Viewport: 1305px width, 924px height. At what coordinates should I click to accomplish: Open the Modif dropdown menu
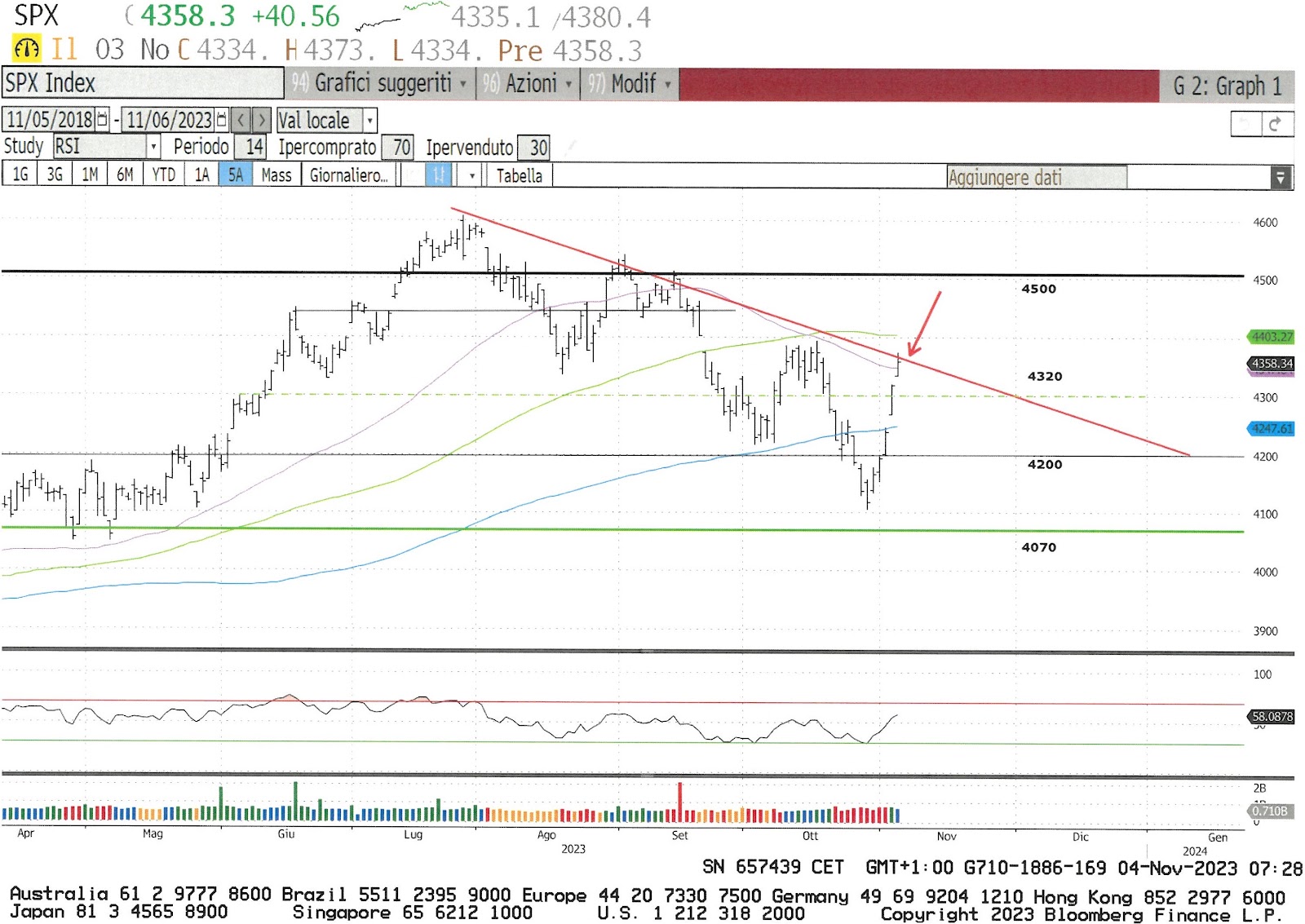tap(630, 83)
